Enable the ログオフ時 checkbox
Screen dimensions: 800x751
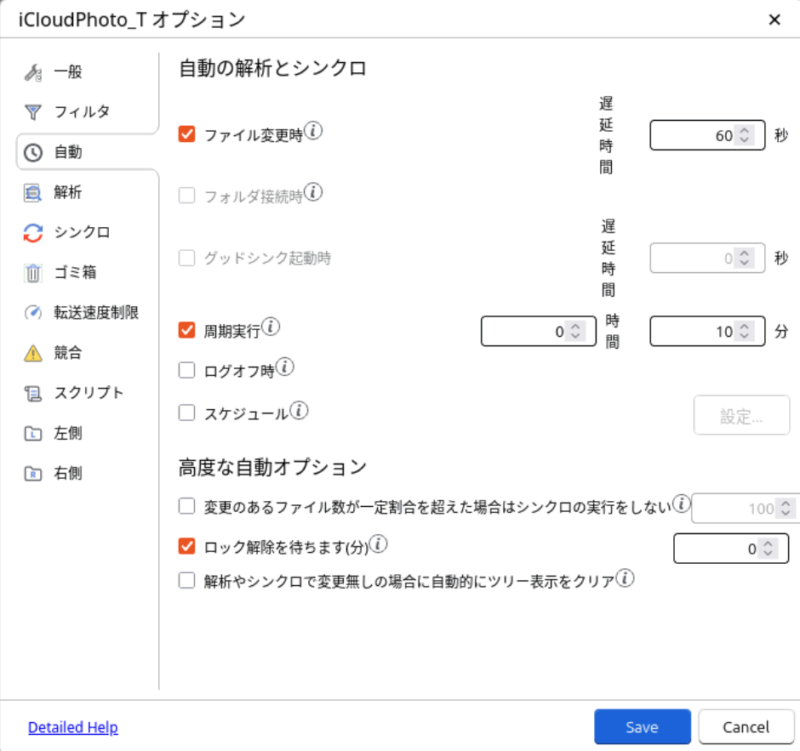[x=186, y=370]
